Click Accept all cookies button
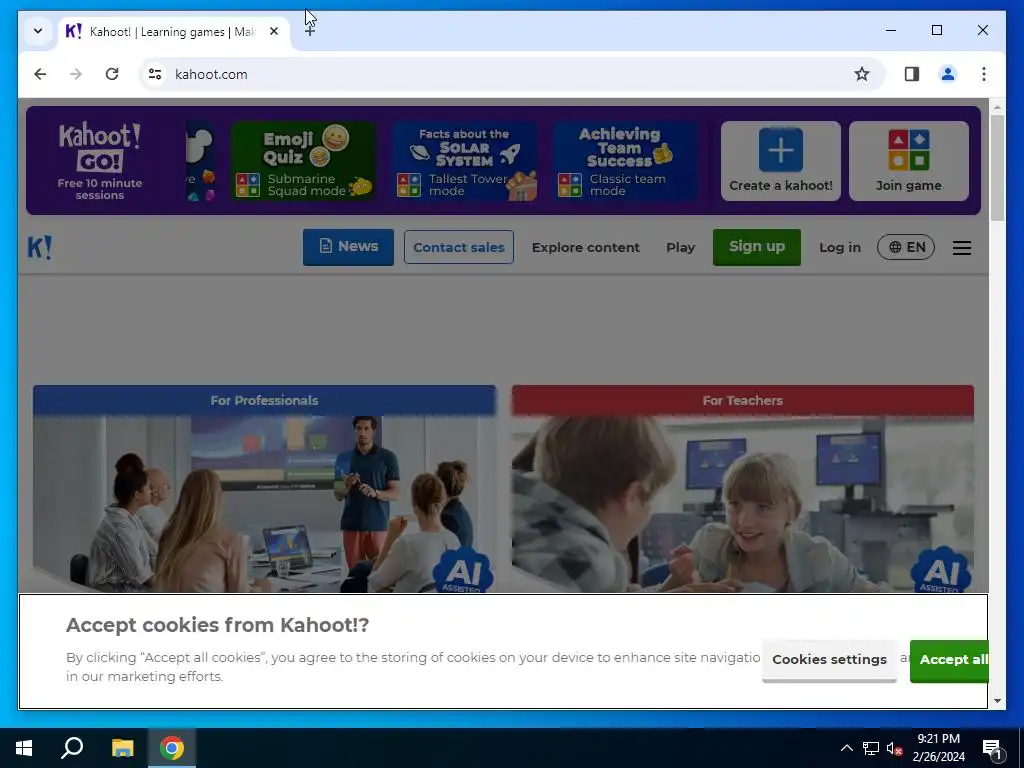The height and width of the screenshot is (768, 1024). click(x=950, y=660)
